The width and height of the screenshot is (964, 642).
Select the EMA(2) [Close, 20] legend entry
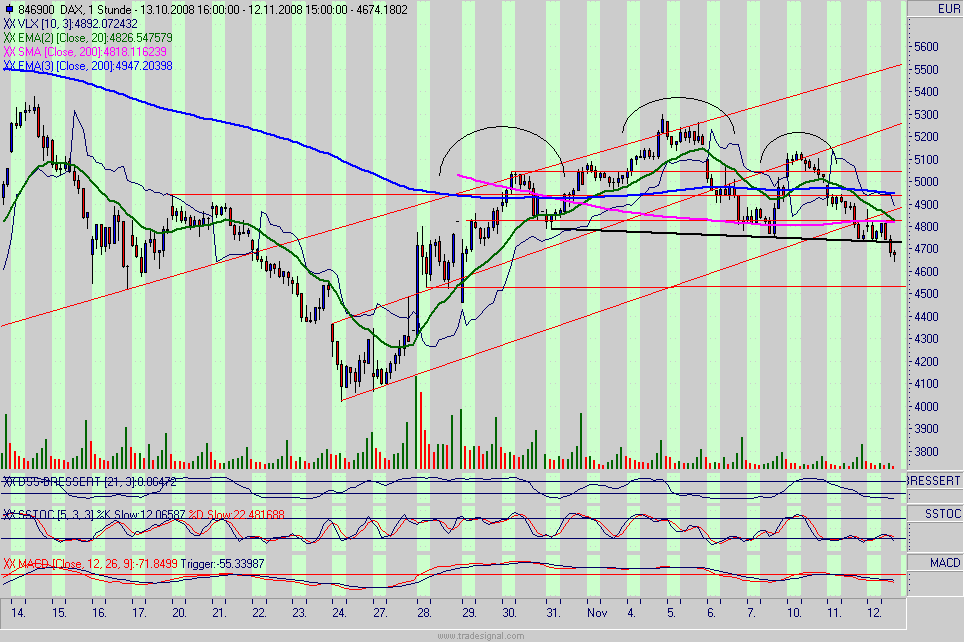[95, 38]
